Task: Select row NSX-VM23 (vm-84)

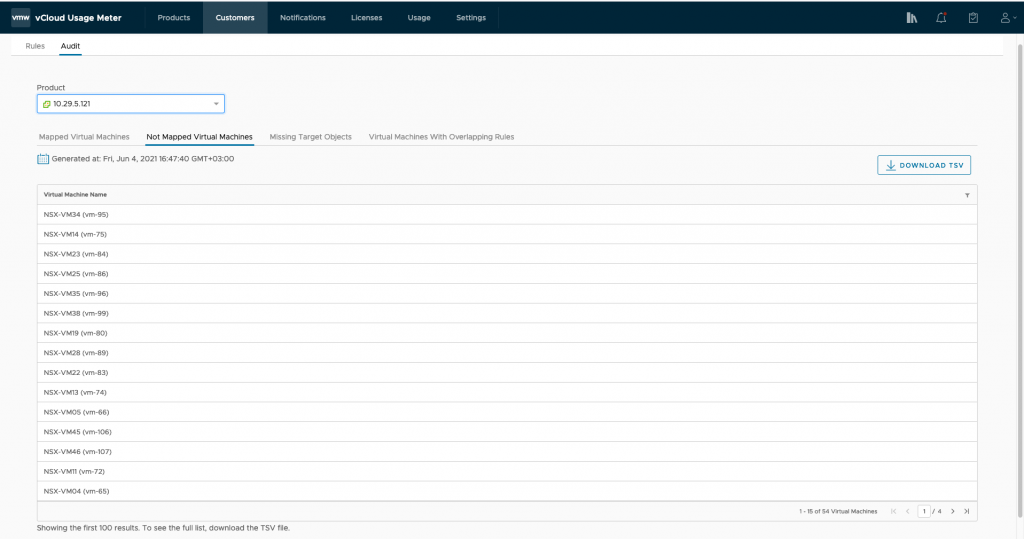Action: [x=507, y=254]
